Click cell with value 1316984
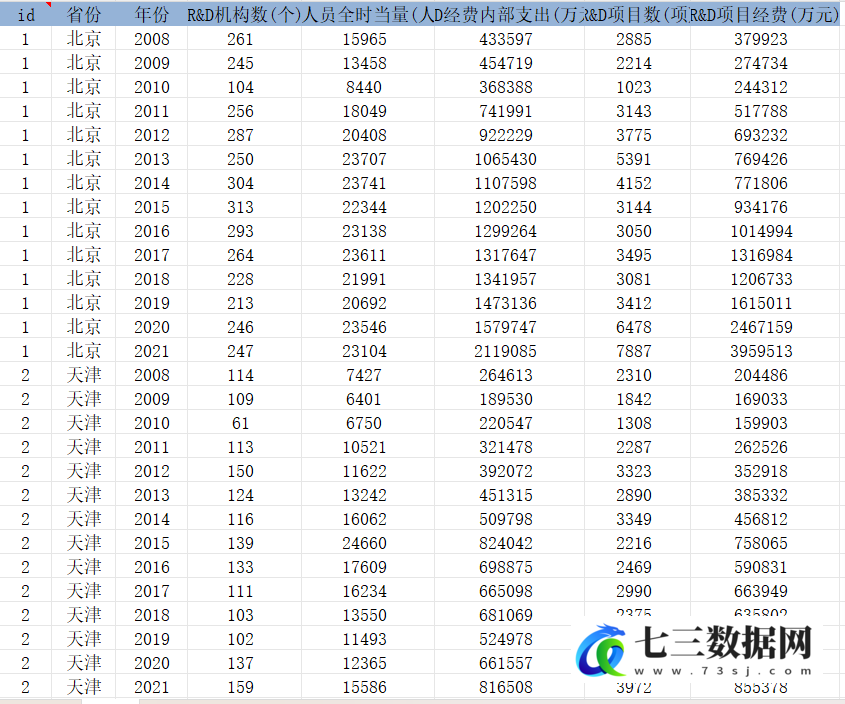Screen dimensions: 845x704 (765, 255)
